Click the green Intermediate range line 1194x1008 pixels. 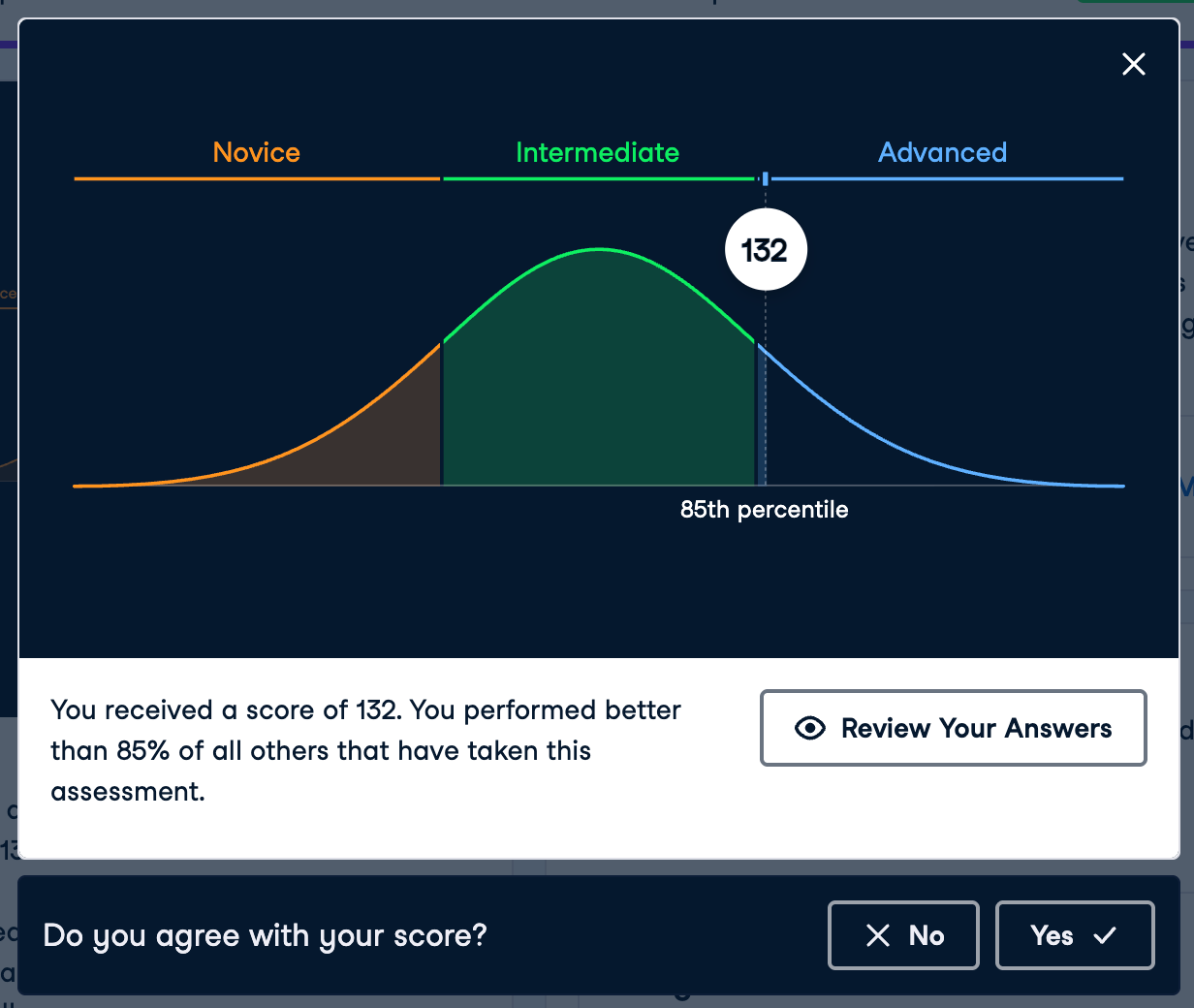[597, 179]
